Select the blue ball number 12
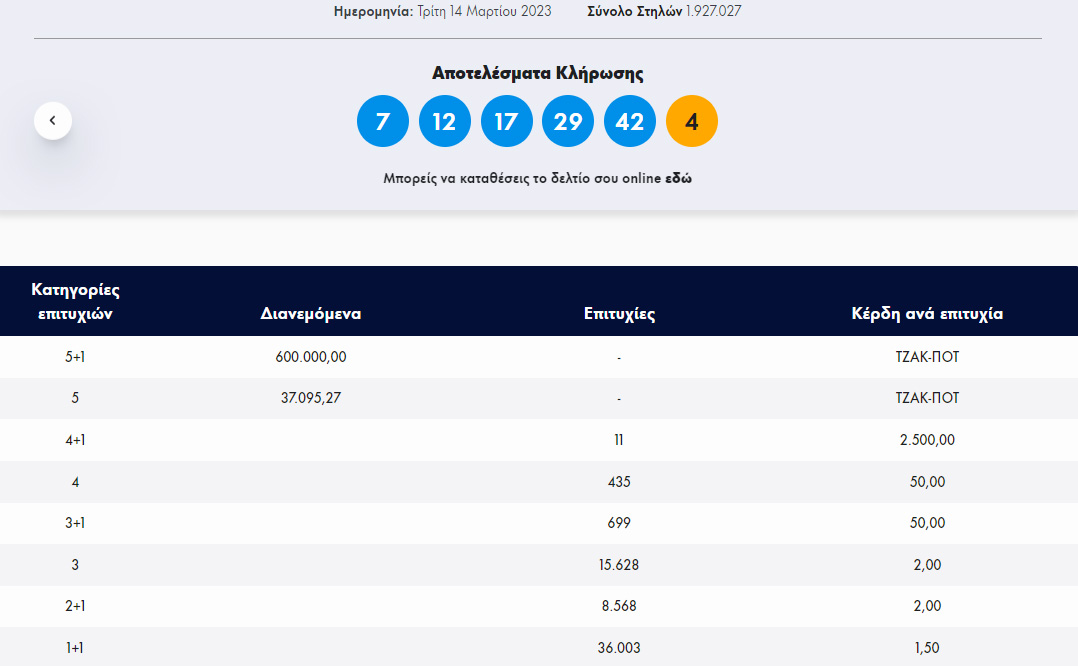Viewport: 1078px width, 666px height. point(444,121)
